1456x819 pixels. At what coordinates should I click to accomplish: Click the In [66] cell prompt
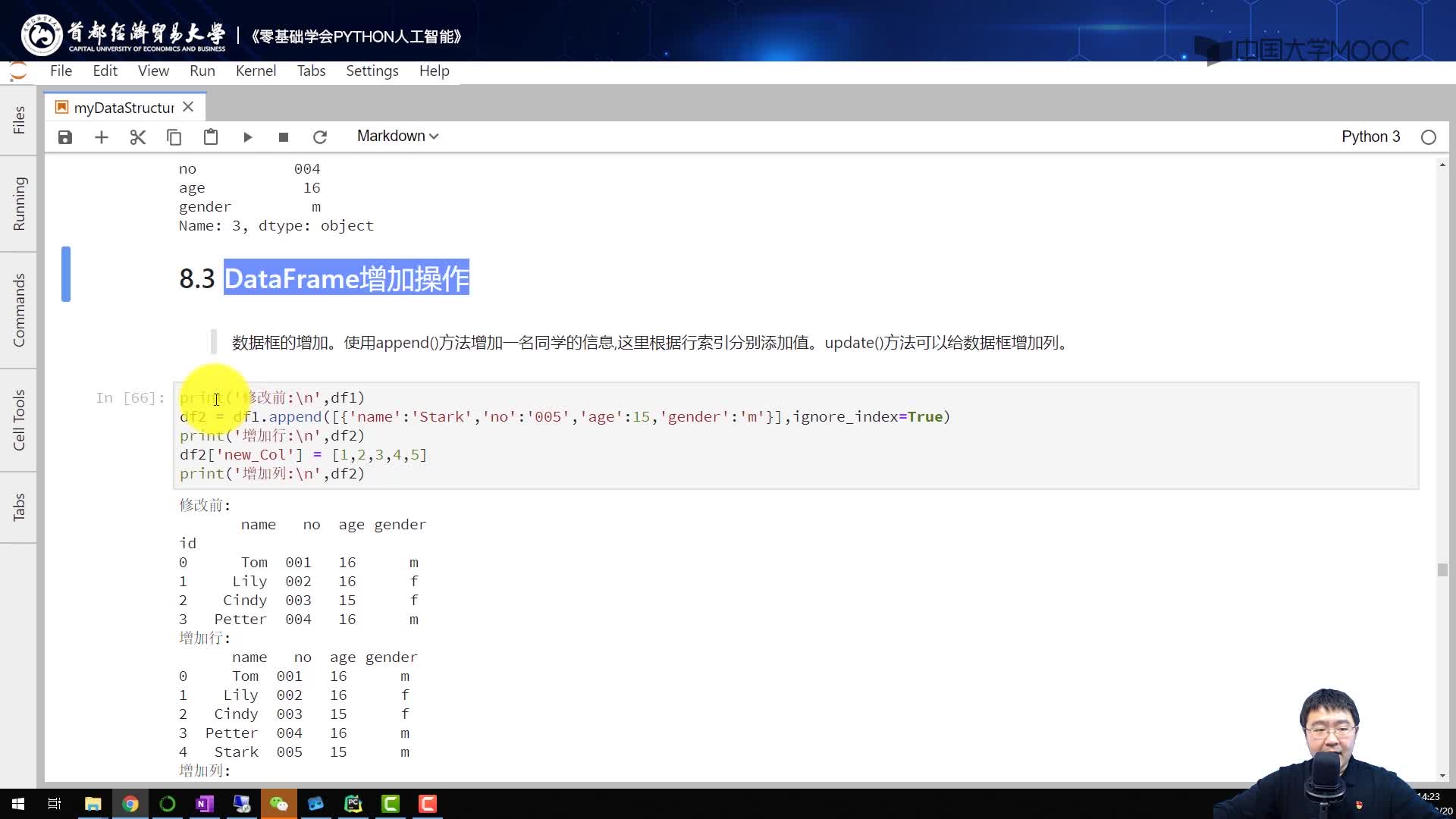pos(130,398)
